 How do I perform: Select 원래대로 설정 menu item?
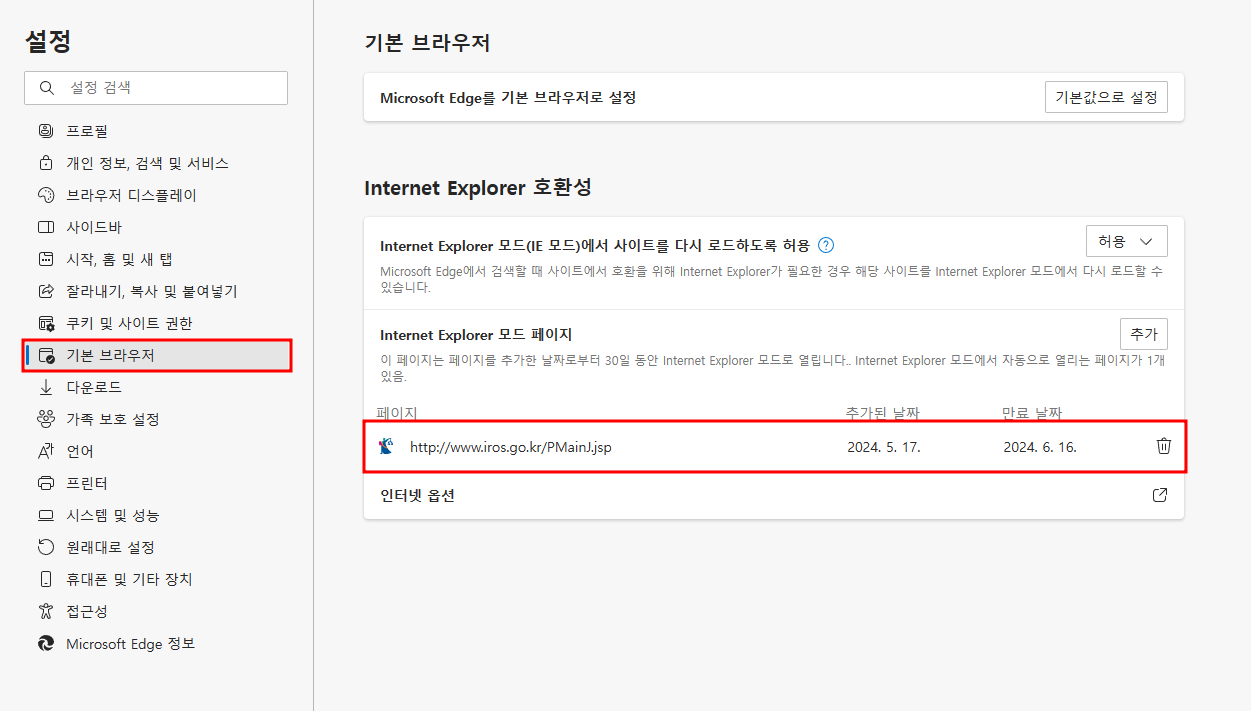click(x=156, y=547)
